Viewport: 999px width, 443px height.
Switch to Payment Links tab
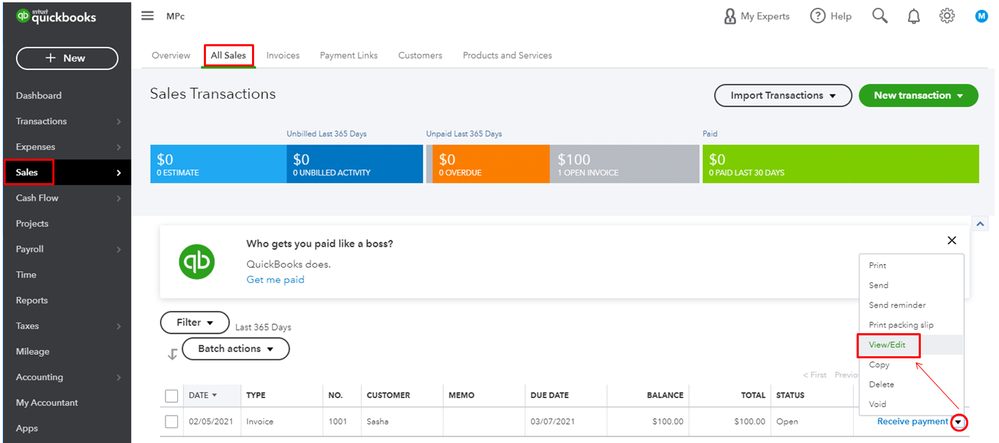click(x=349, y=55)
